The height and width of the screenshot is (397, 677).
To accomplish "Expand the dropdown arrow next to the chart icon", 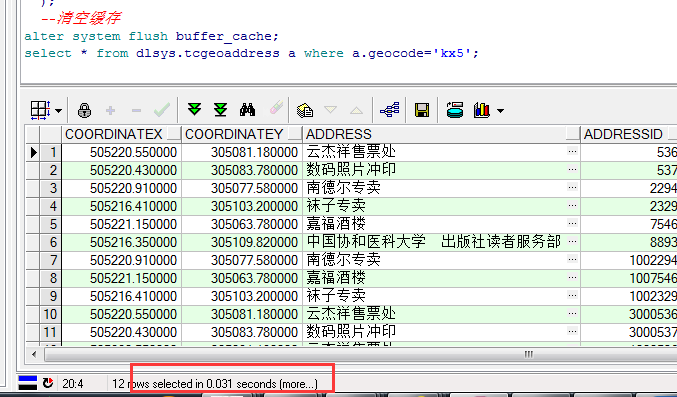I will click(x=500, y=111).
